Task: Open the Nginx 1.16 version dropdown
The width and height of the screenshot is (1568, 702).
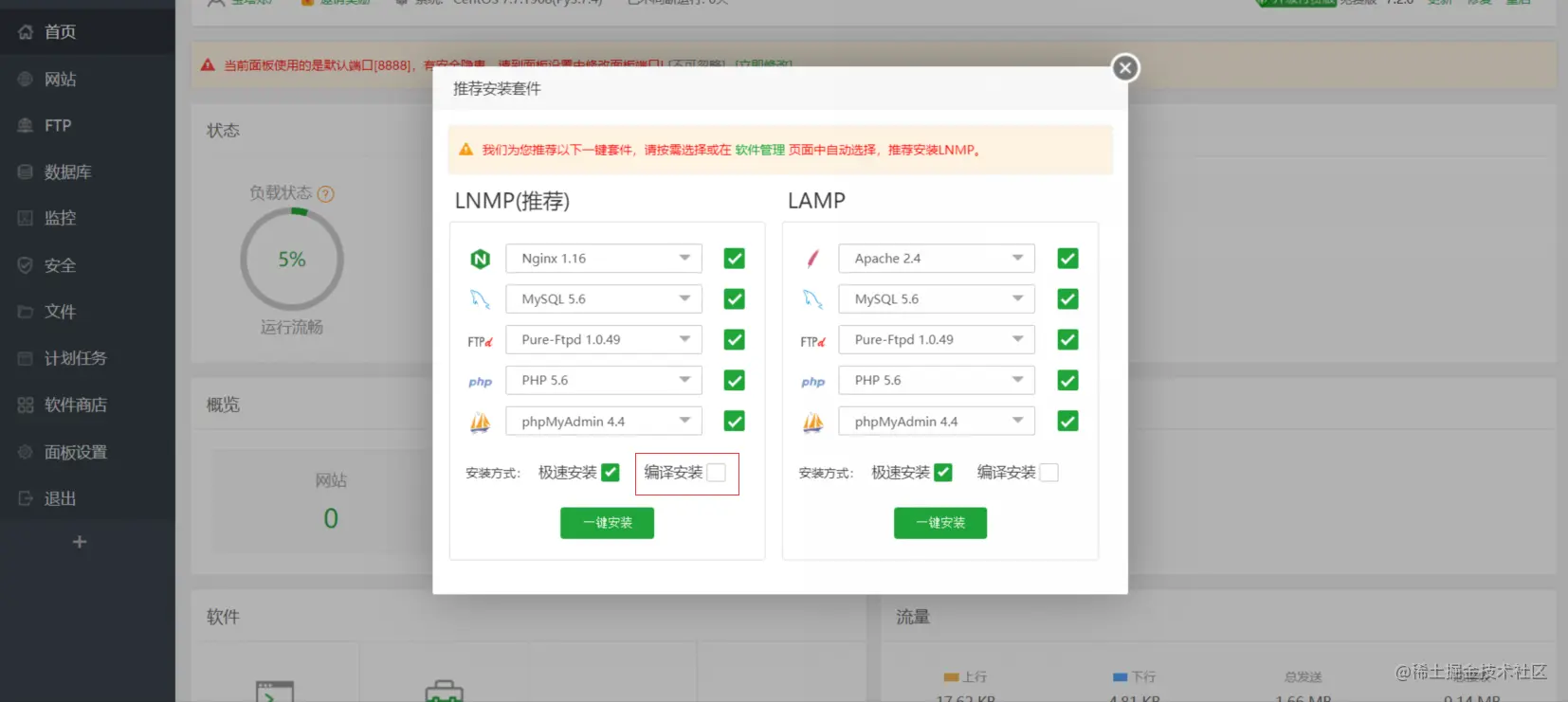Action: (604, 259)
